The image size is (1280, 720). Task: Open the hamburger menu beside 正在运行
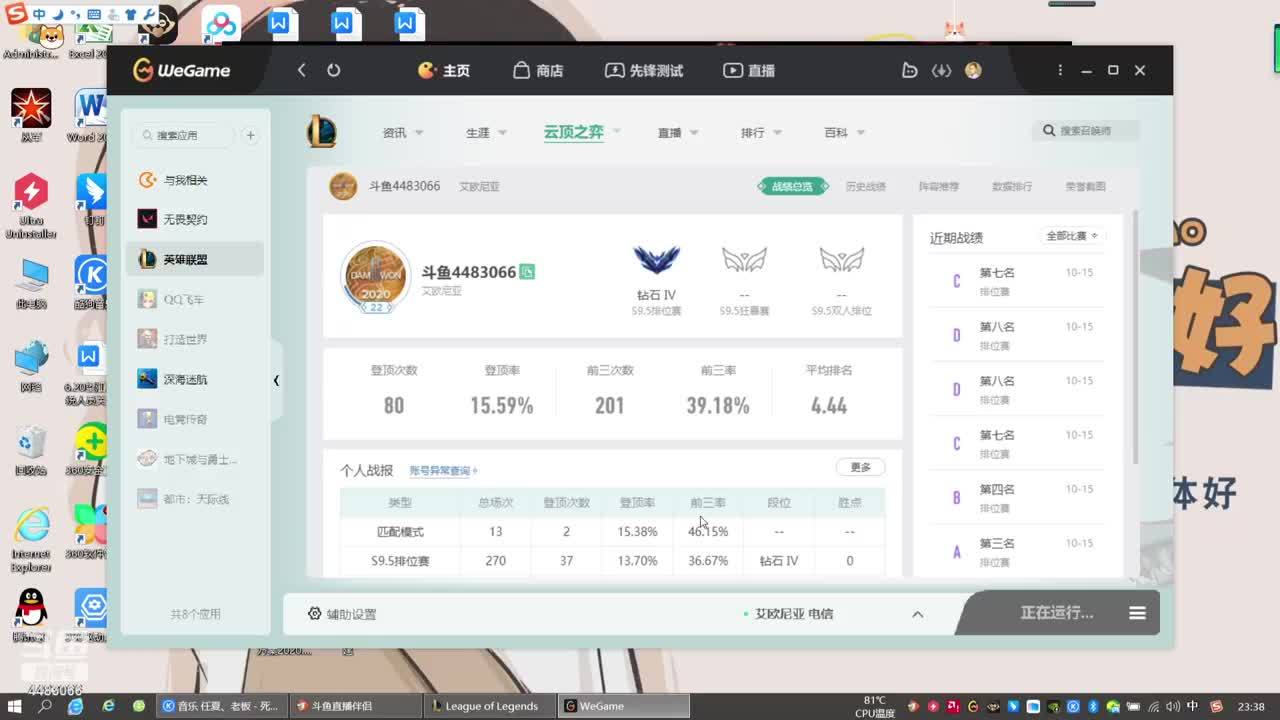1137,613
